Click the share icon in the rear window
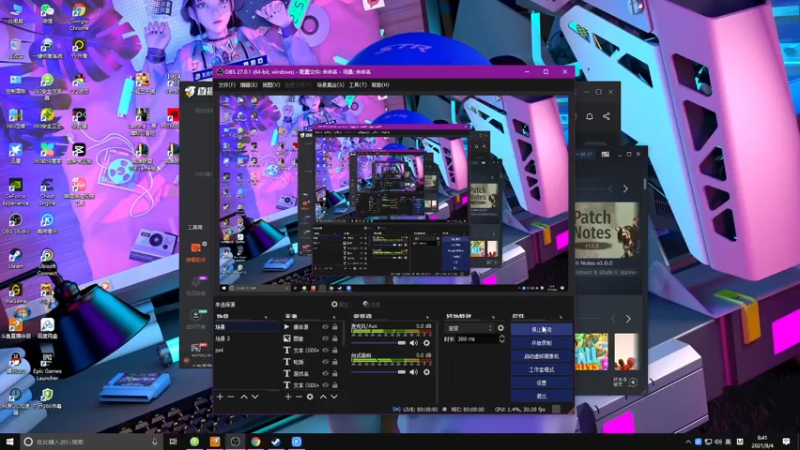Viewport: 800px width, 450px height. (606, 116)
